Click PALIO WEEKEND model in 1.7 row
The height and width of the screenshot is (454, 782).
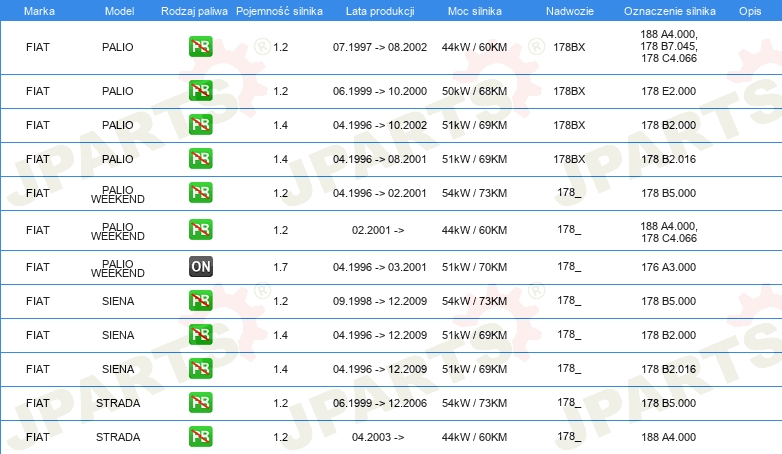pyautogui.click(x=118, y=268)
